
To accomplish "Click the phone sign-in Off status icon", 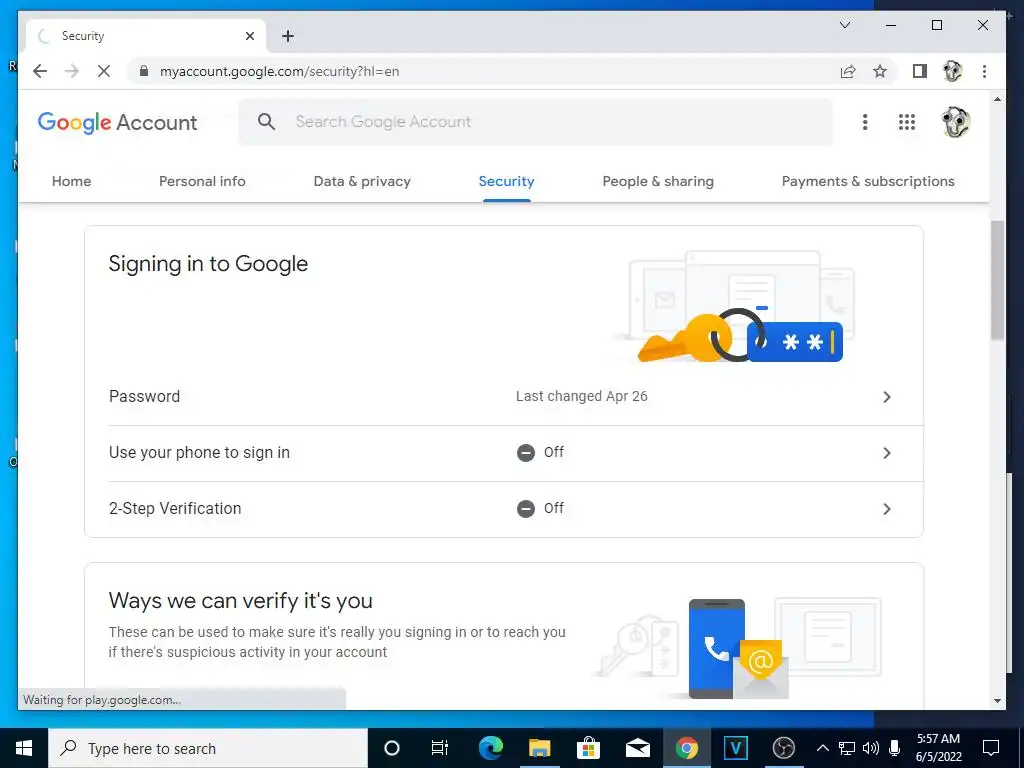I will [x=526, y=453].
